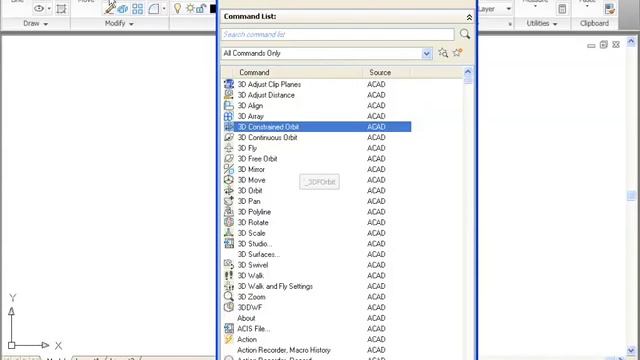This screenshot has height=360, width=640.
Task: Click the paste icon in the Clipboard panel
Action: (610, 9)
